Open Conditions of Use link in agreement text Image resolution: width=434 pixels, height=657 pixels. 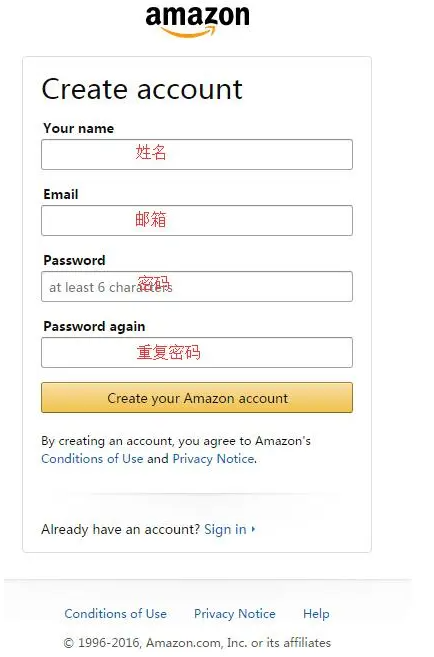pos(92,459)
